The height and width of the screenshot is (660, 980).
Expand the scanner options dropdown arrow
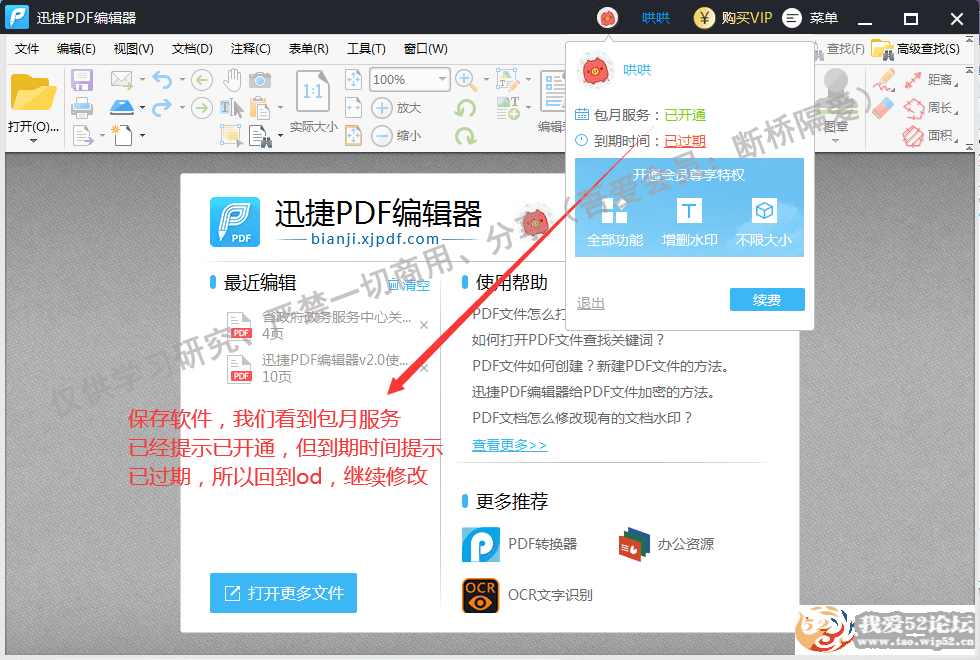[x=142, y=108]
